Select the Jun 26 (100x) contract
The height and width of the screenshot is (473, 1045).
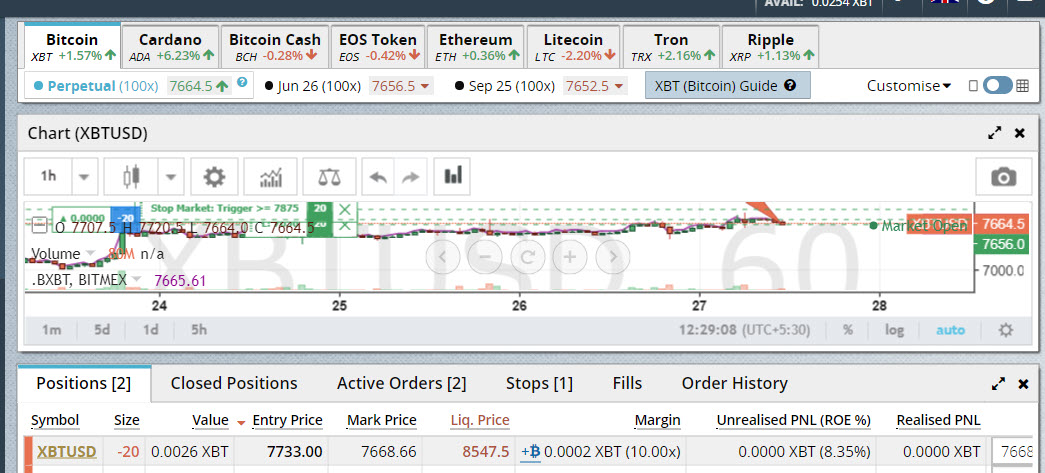[349, 86]
